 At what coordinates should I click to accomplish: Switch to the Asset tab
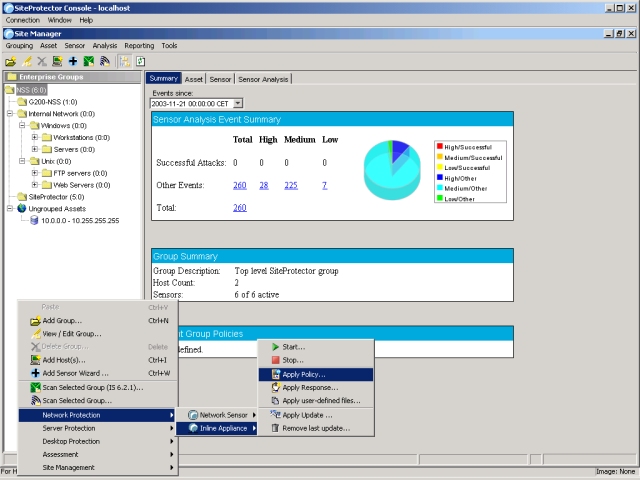point(193,79)
